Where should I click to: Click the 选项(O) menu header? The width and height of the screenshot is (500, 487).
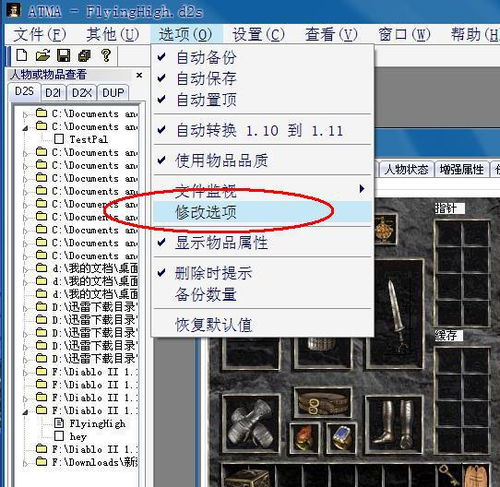186,34
